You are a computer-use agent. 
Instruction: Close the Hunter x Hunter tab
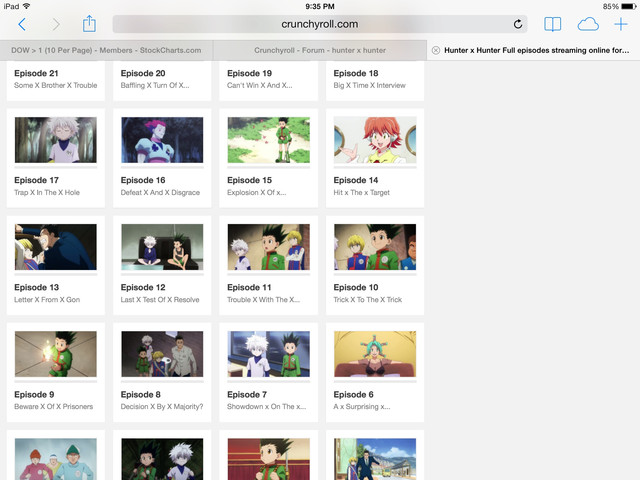pyautogui.click(x=436, y=50)
